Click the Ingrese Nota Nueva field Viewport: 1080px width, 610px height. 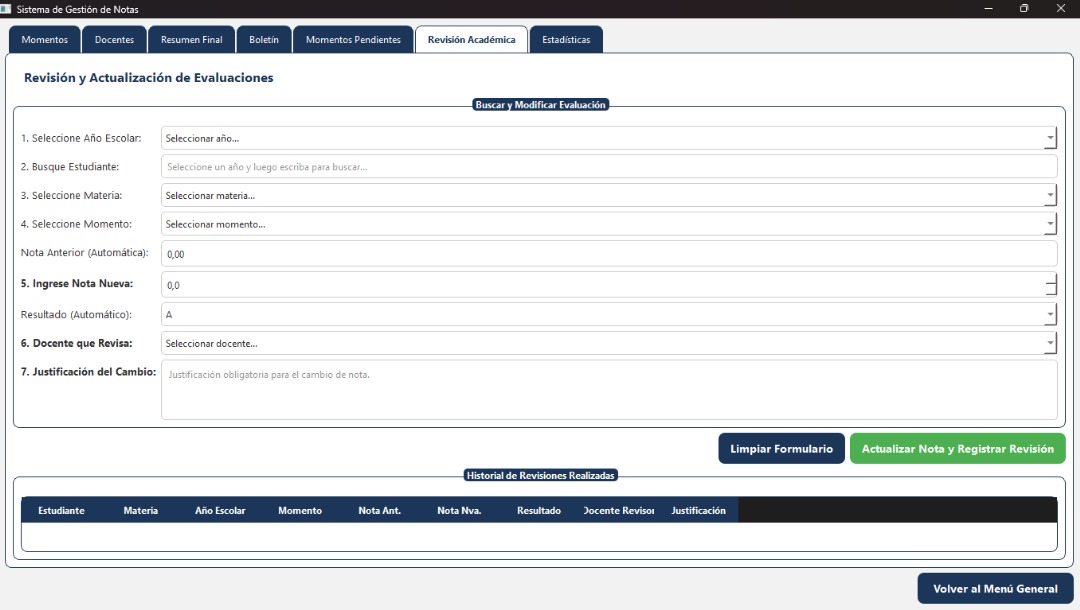[x=600, y=285]
